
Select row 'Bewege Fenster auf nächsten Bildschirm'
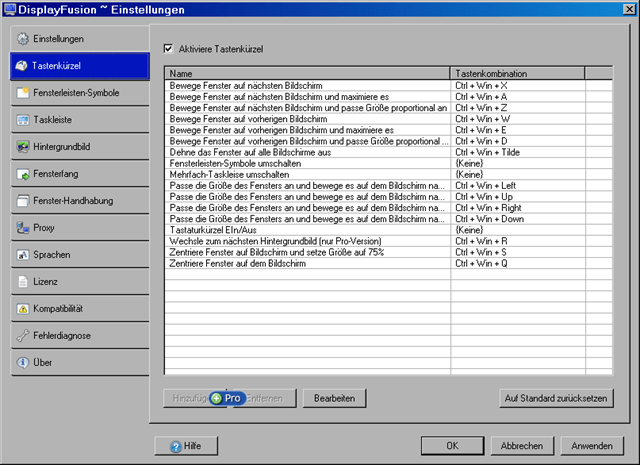coord(389,86)
